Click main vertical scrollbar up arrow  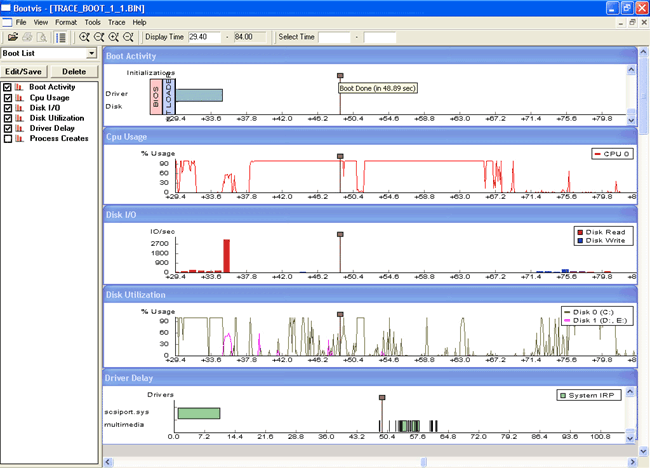[x=643, y=52]
